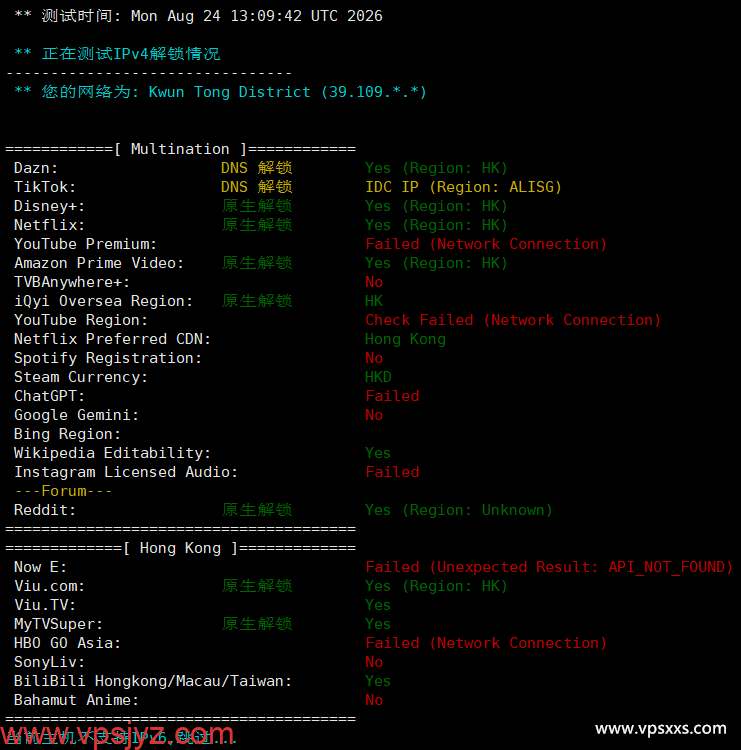Viewport: 741px width, 750px height.
Task: Click the 'Spotify Registration:' label
Action: coord(108,358)
